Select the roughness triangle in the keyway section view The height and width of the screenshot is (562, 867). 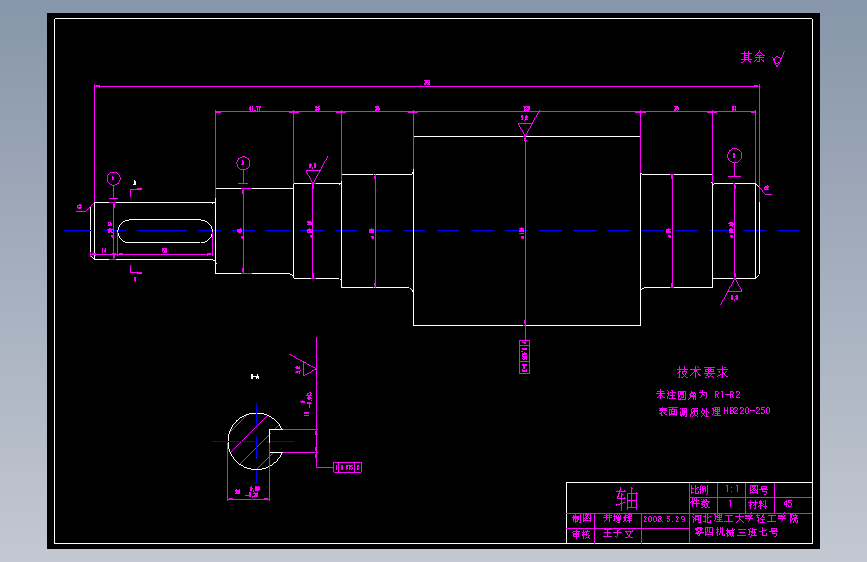[309, 368]
